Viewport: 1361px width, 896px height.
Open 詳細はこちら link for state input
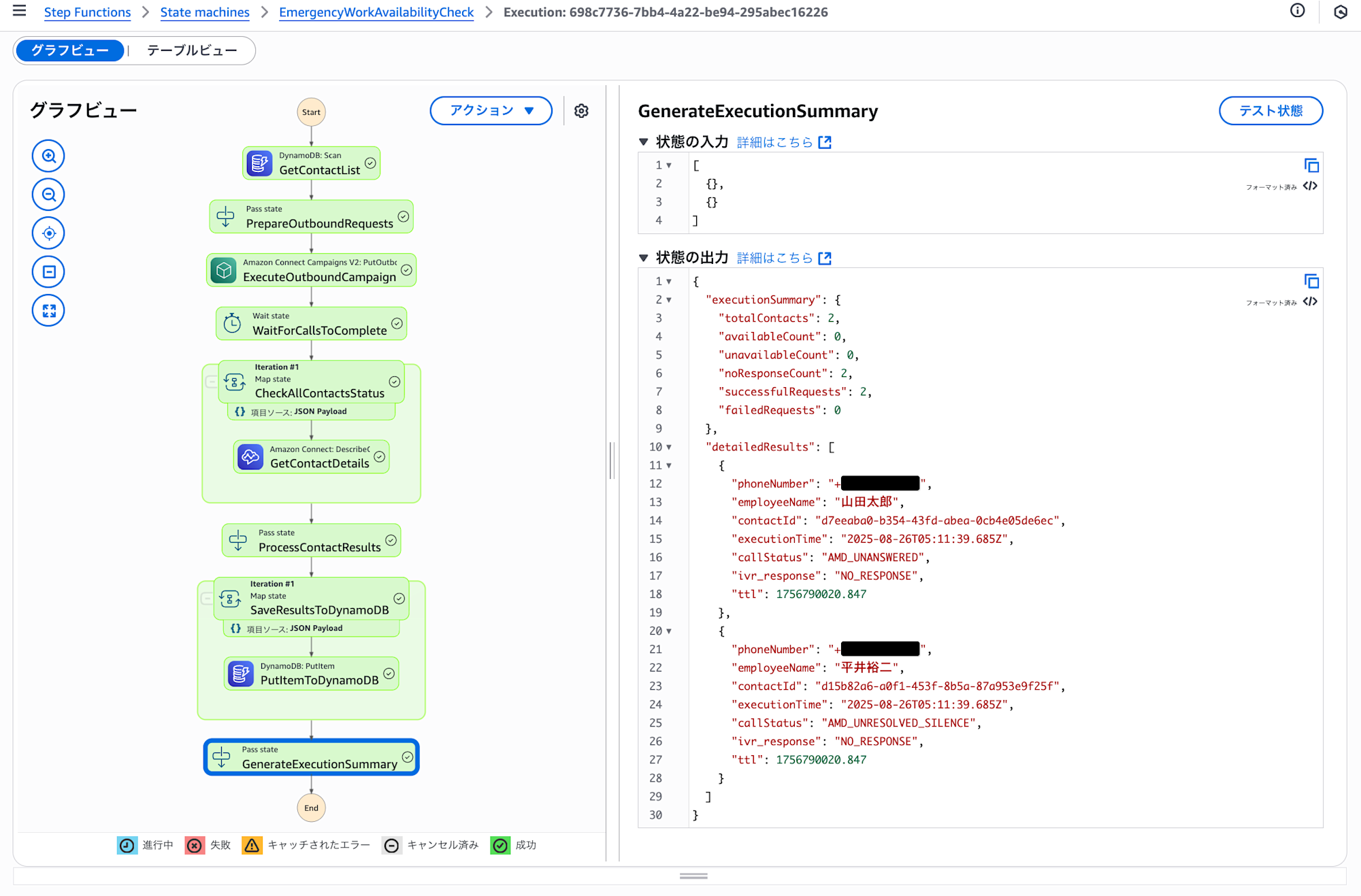pos(775,142)
